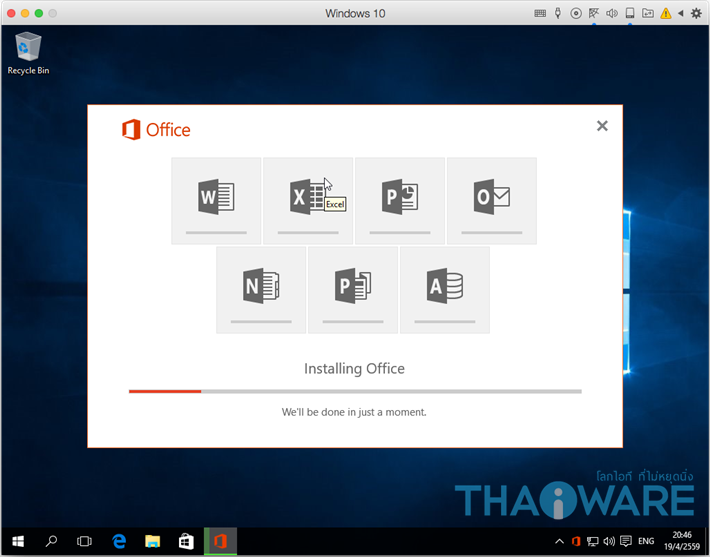The width and height of the screenshot is (710, 557).
Task: Click the Excel tooltip label
Action: click(x=336, y=204)
